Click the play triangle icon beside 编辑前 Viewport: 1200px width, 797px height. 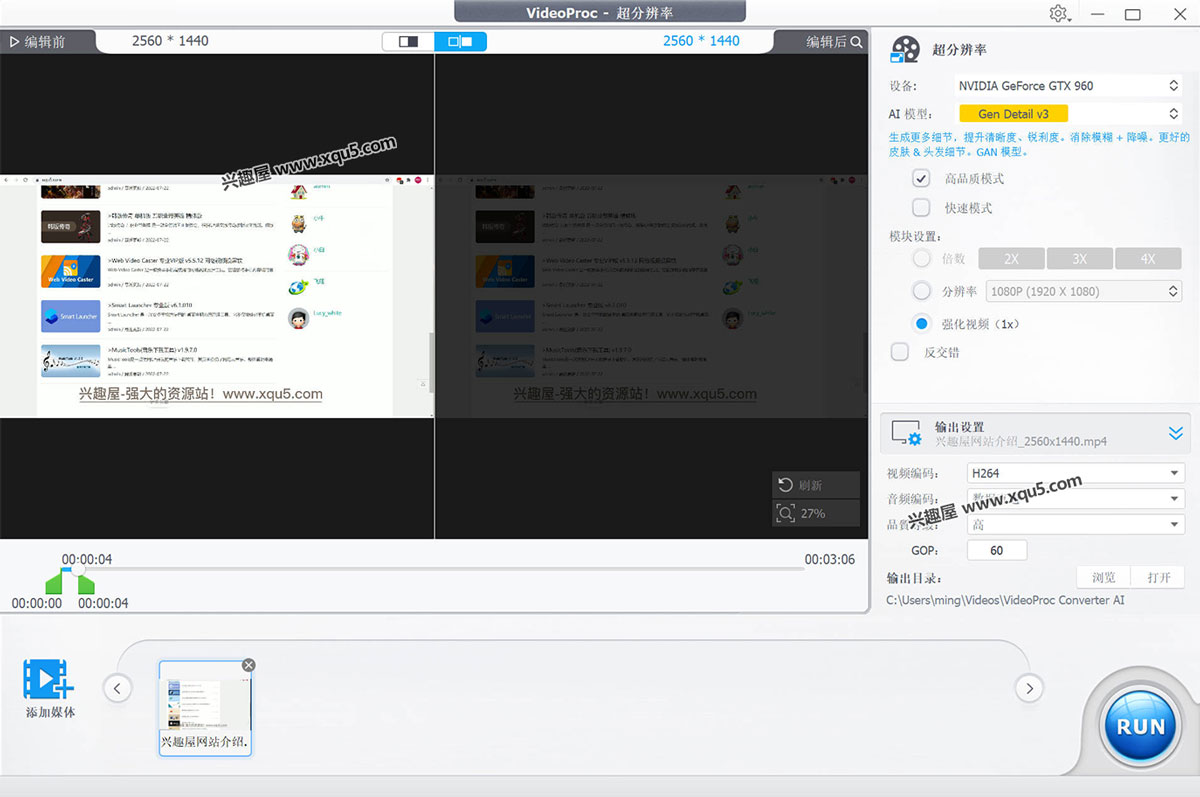click(14, 42)
